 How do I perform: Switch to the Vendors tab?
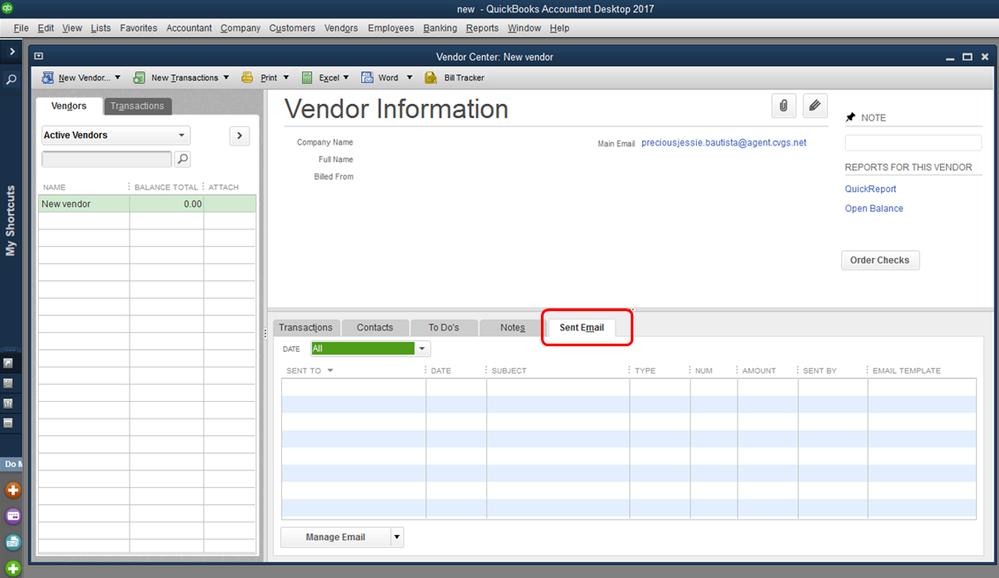click(x=69, y=106)
